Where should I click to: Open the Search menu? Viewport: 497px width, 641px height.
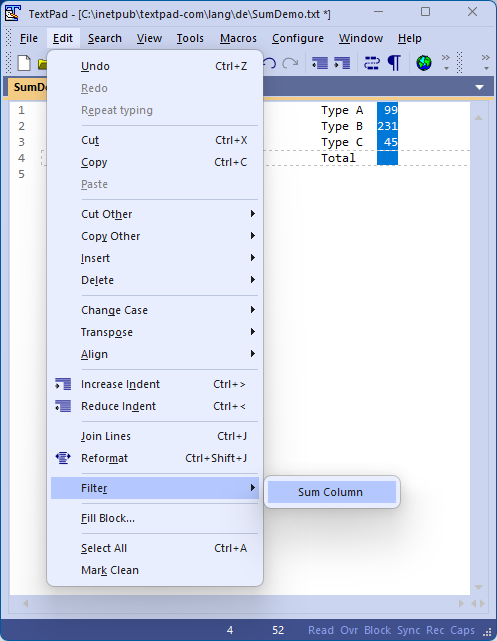point(105,38)
